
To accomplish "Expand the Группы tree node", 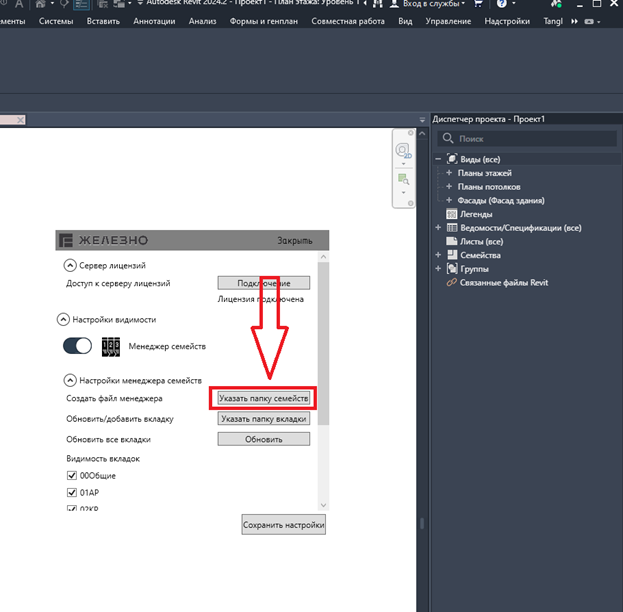I will point(438,269).
